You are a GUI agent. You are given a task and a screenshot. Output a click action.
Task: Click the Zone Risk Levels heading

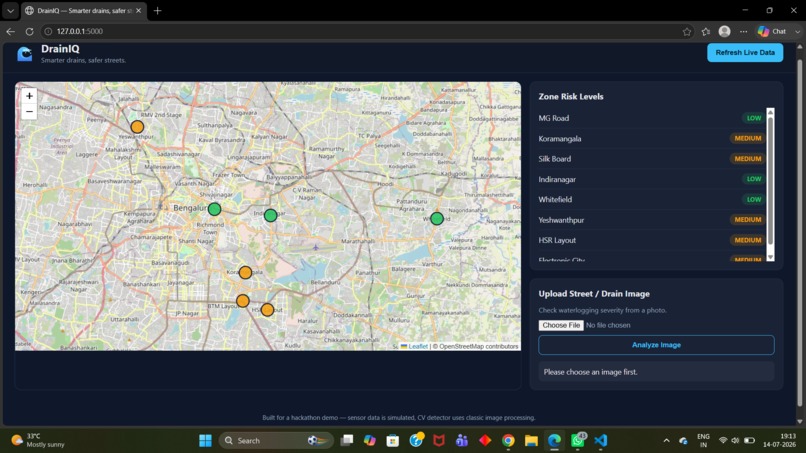571,97
